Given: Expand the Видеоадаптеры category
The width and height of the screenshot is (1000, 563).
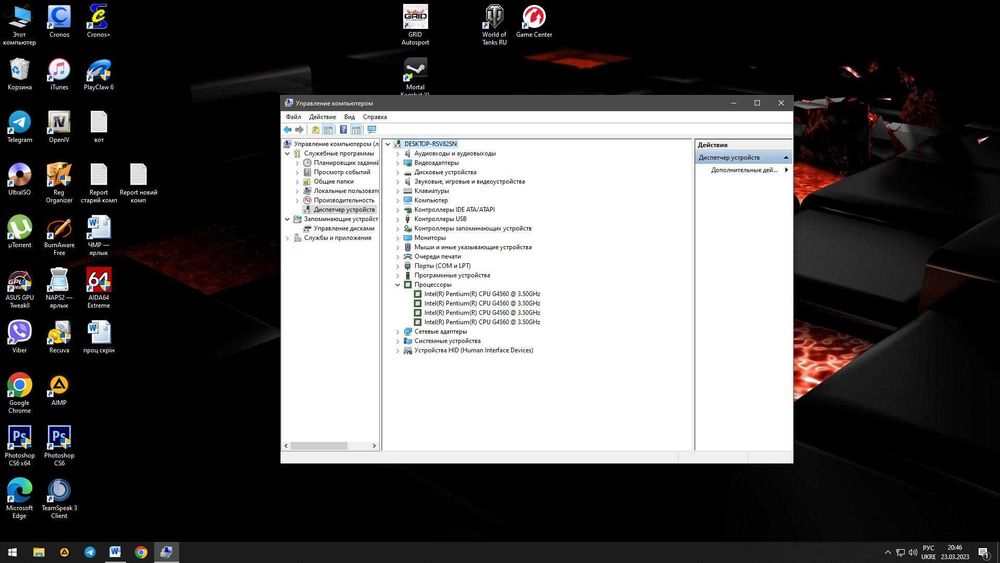Looking at the screenshot, I should pos(397,163).
